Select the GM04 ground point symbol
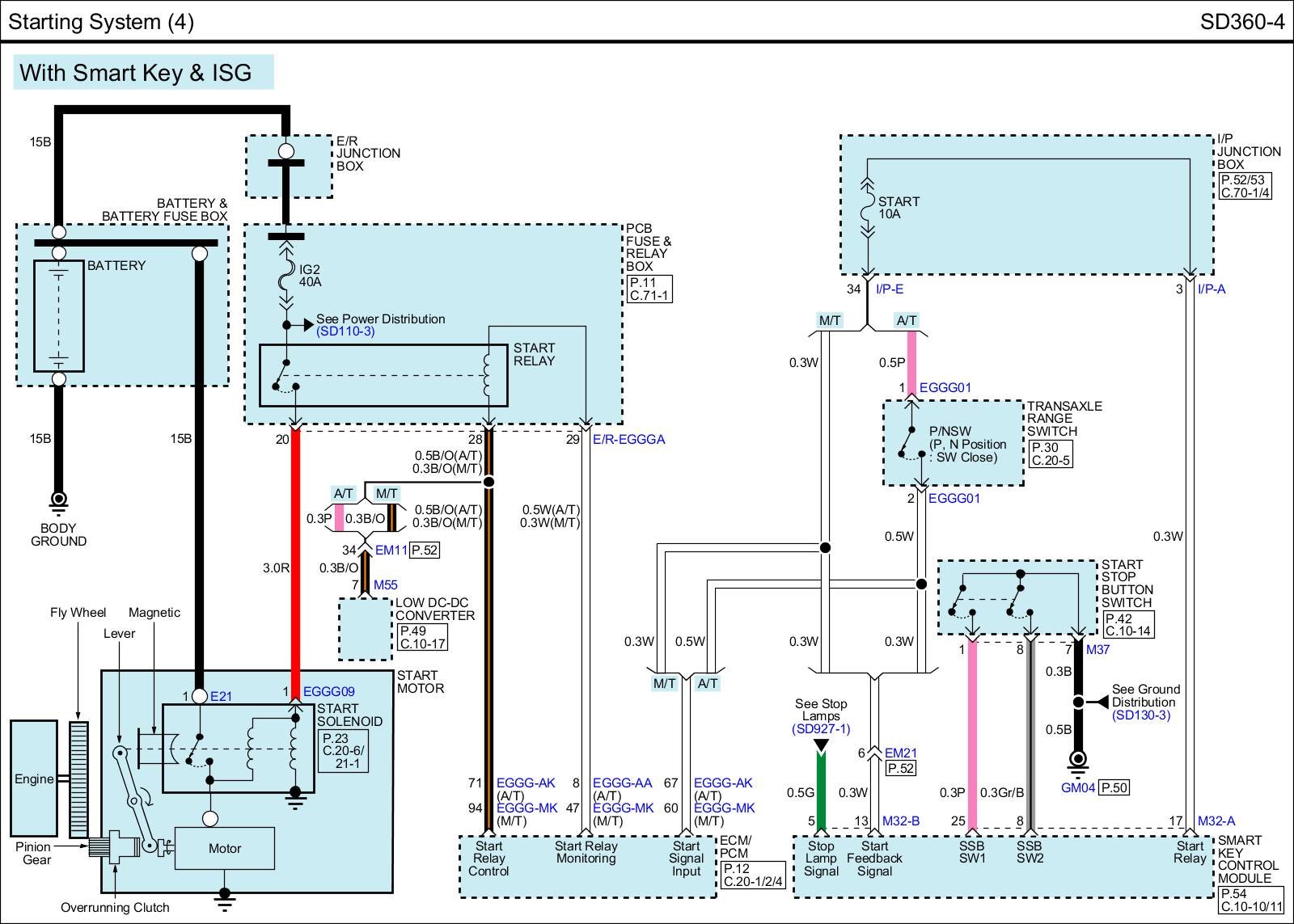This screenshot has height=924, width=1294. tap(1078, 760)
